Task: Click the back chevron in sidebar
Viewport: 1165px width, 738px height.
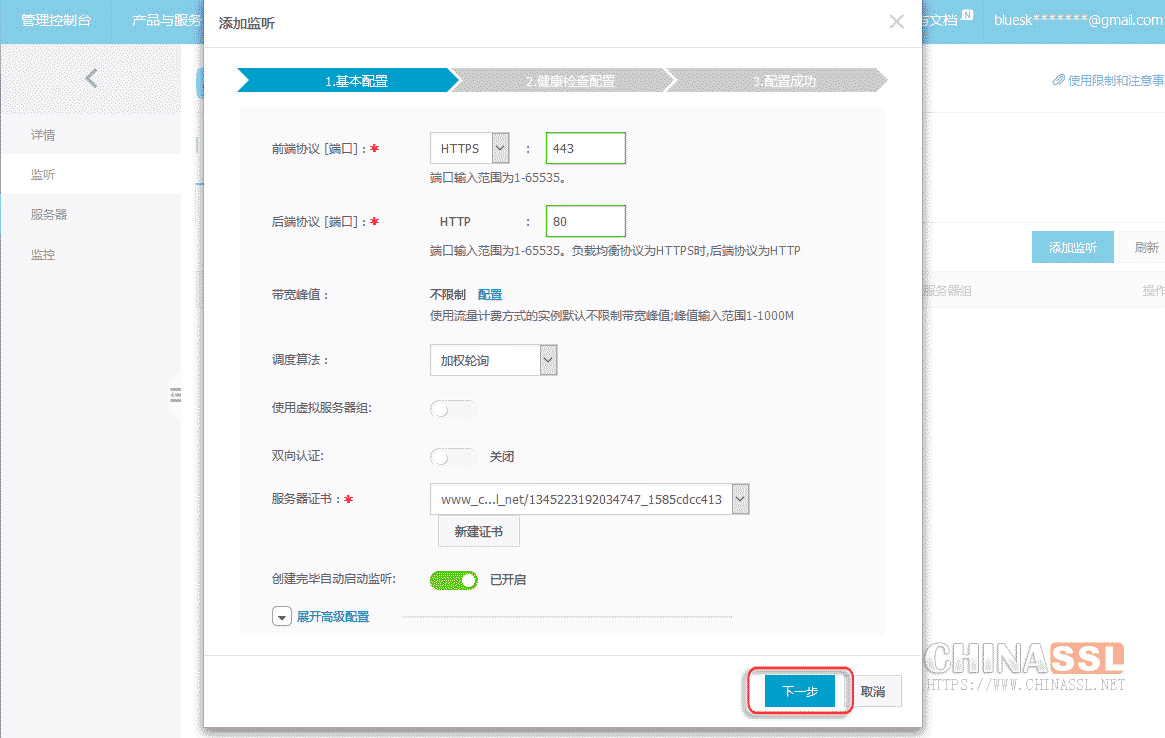Action: click(91, 78)
